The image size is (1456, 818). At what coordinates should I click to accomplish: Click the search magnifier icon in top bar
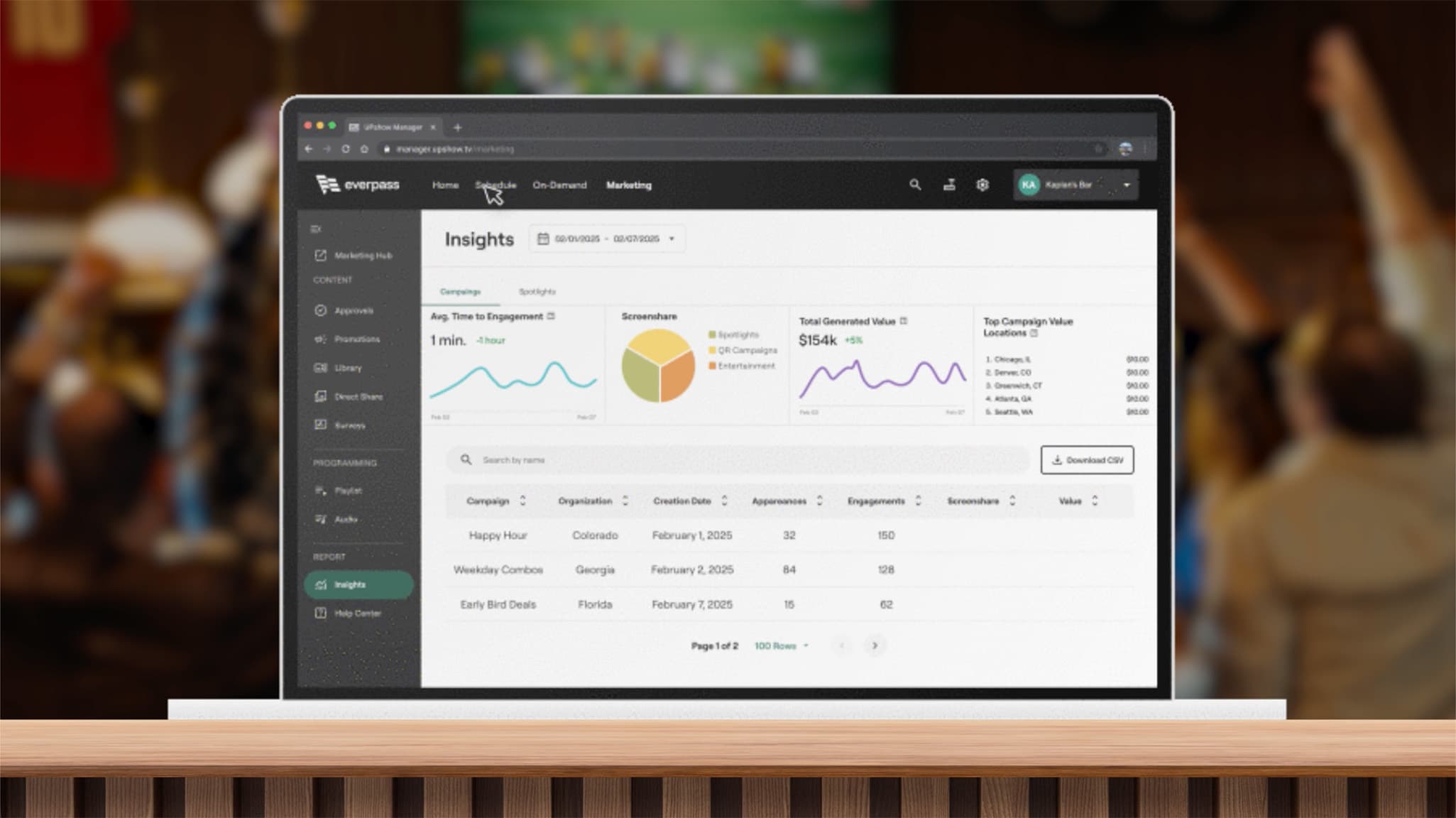pyautogui.click(x=915, y=185)
